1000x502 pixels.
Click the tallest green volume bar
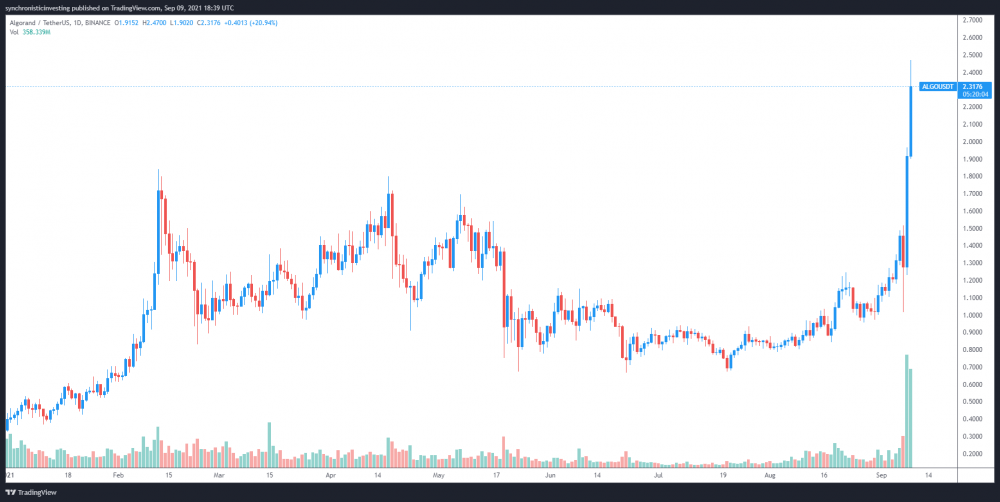pyautogui.click(x=906, y=410)
